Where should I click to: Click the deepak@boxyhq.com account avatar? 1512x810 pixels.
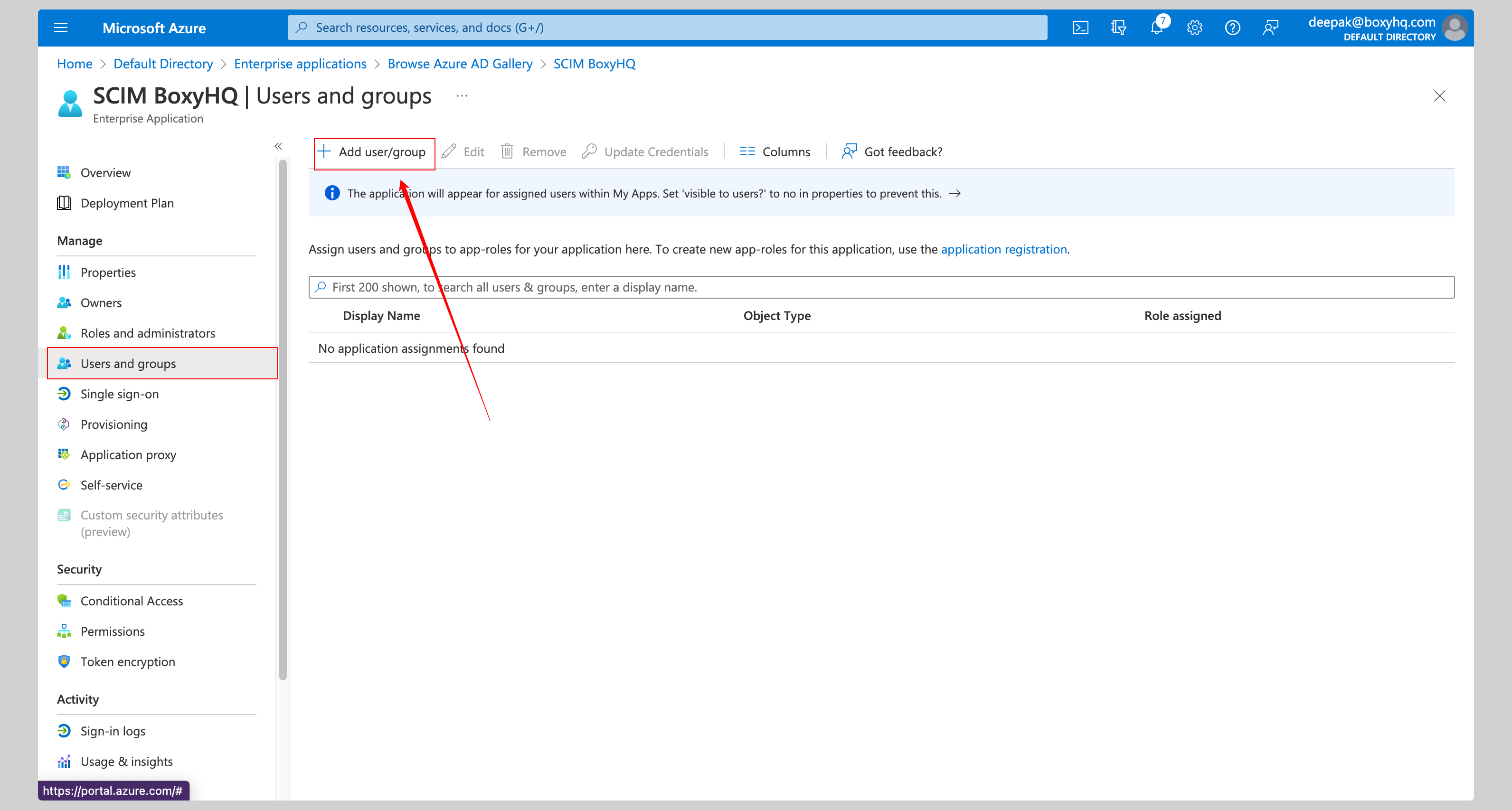click(1455, 28)
